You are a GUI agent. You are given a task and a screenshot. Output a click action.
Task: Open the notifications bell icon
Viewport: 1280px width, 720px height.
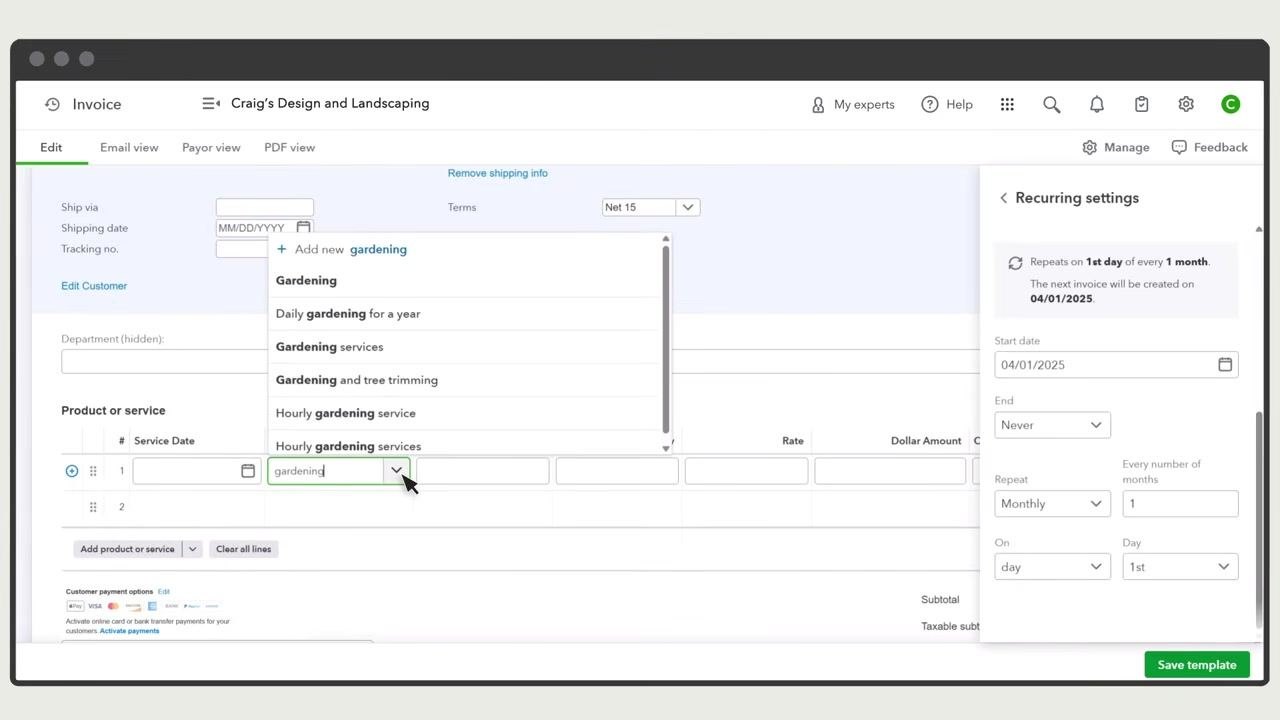pyautogui.click(x=1097, y=104)
